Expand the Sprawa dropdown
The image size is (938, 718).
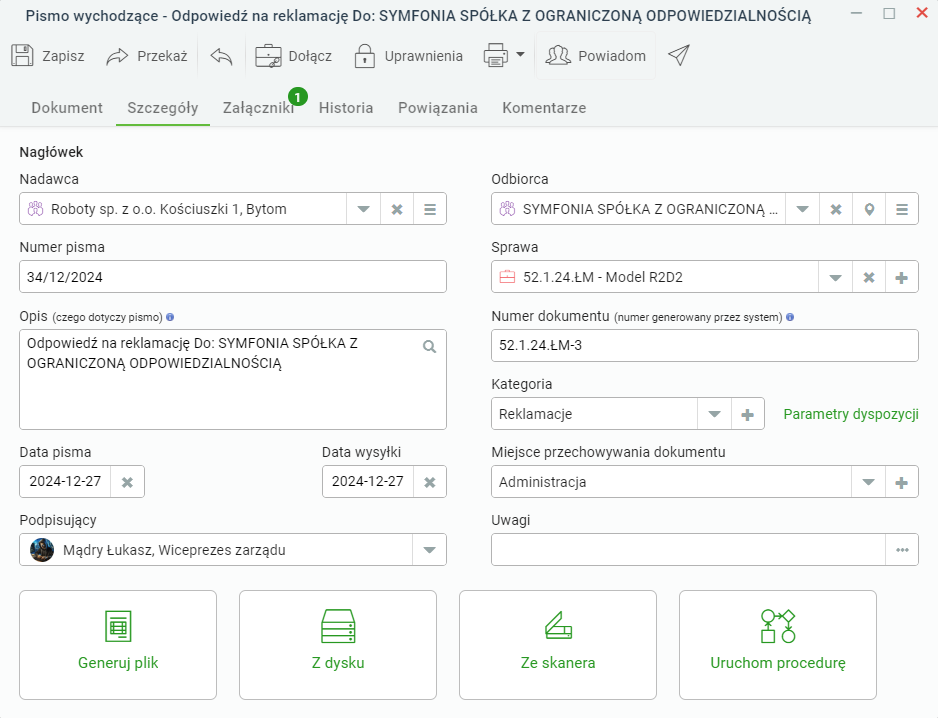coord(835,277)
